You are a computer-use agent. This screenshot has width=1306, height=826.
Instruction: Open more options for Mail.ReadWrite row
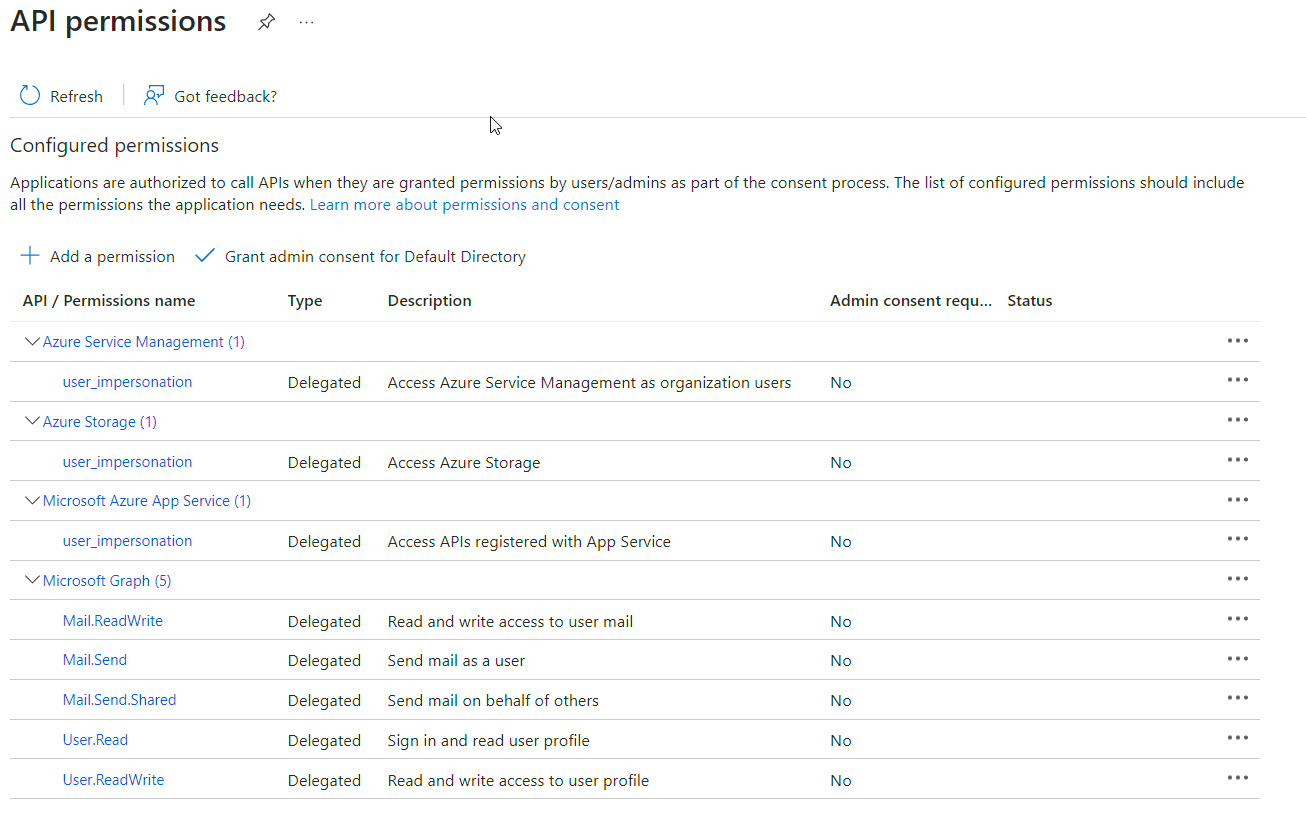pos(1238,619)
